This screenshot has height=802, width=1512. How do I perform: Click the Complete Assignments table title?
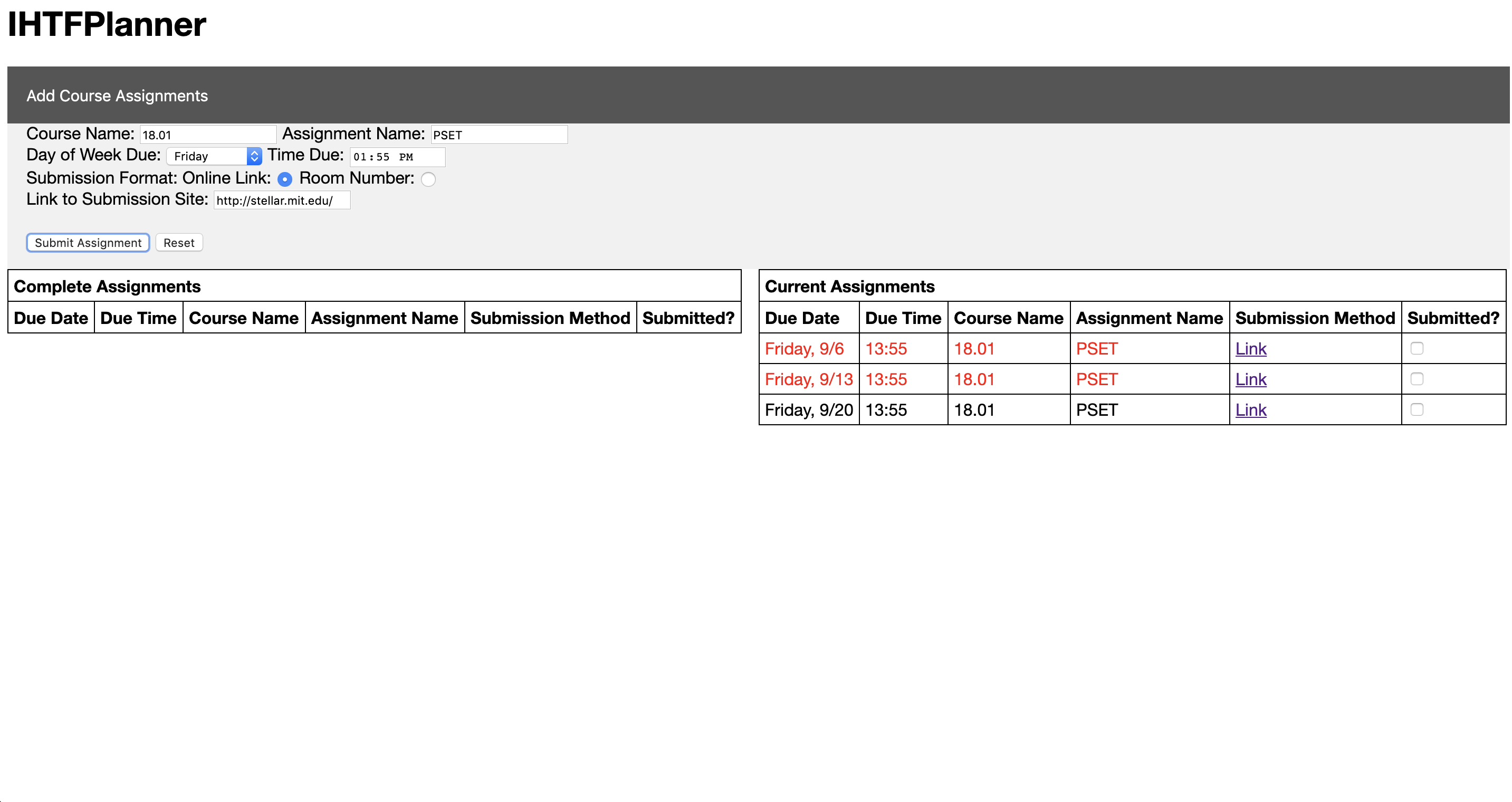(107, 287)
